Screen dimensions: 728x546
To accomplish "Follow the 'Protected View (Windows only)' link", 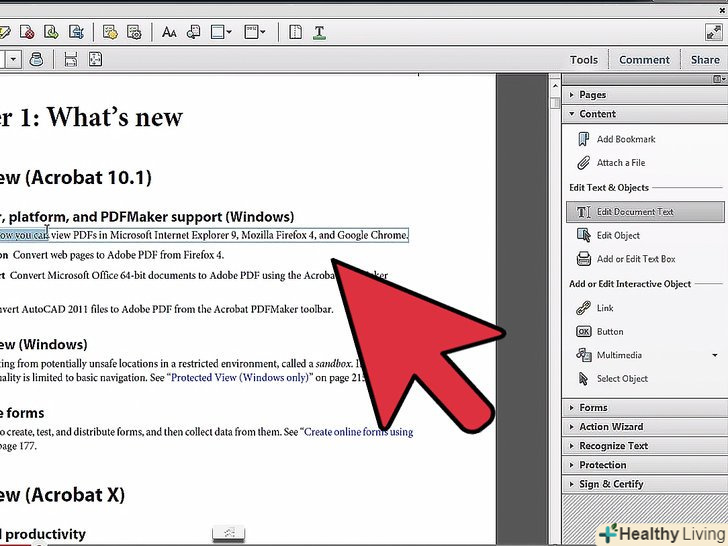I will click(240, 377).
